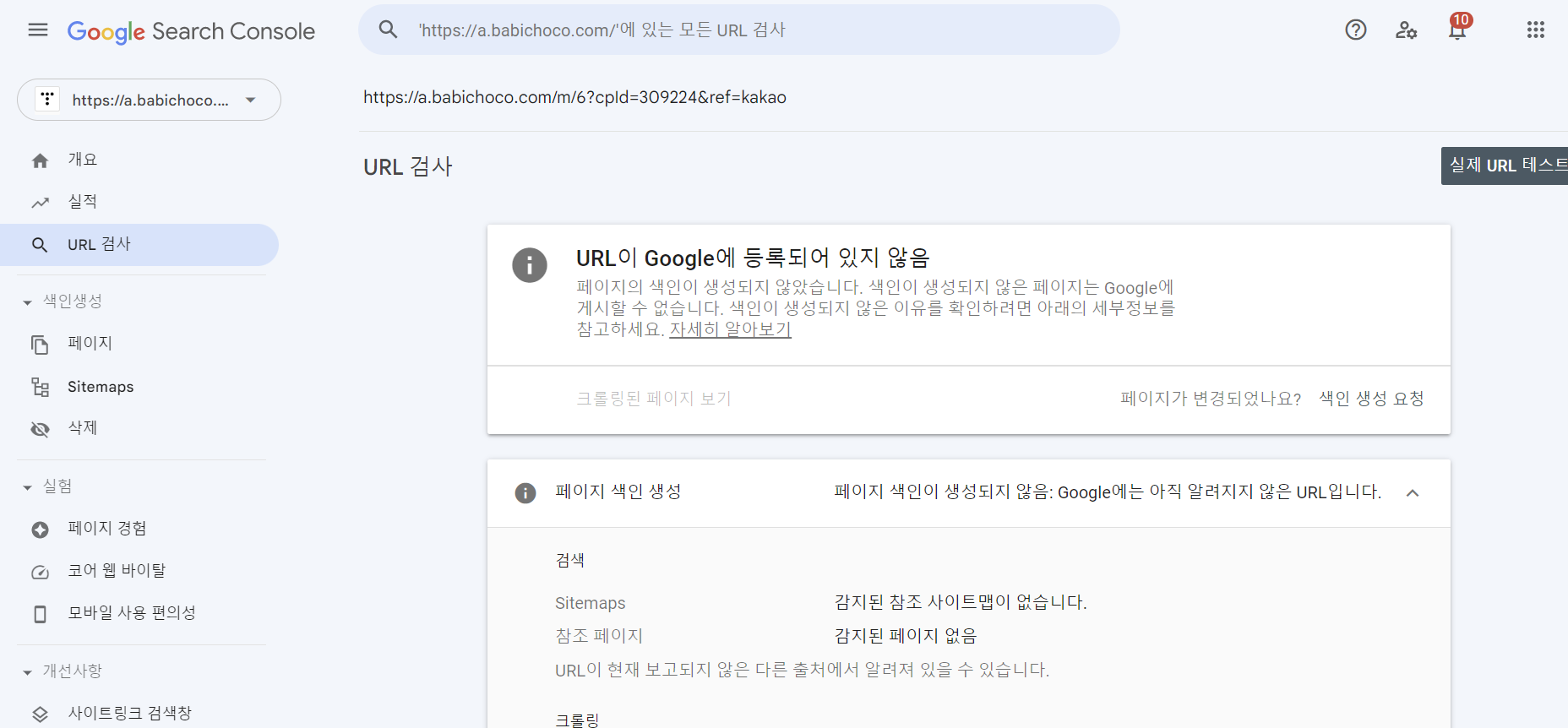Click the home icon next to 개요
This screenshot has height=728, width=1568.
point(40,160)
